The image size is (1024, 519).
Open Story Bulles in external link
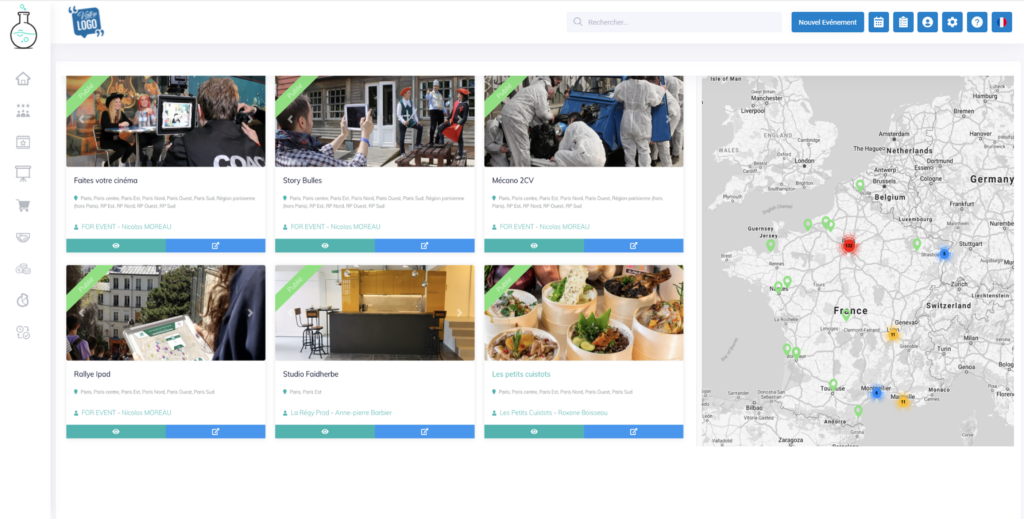(424, 245)
